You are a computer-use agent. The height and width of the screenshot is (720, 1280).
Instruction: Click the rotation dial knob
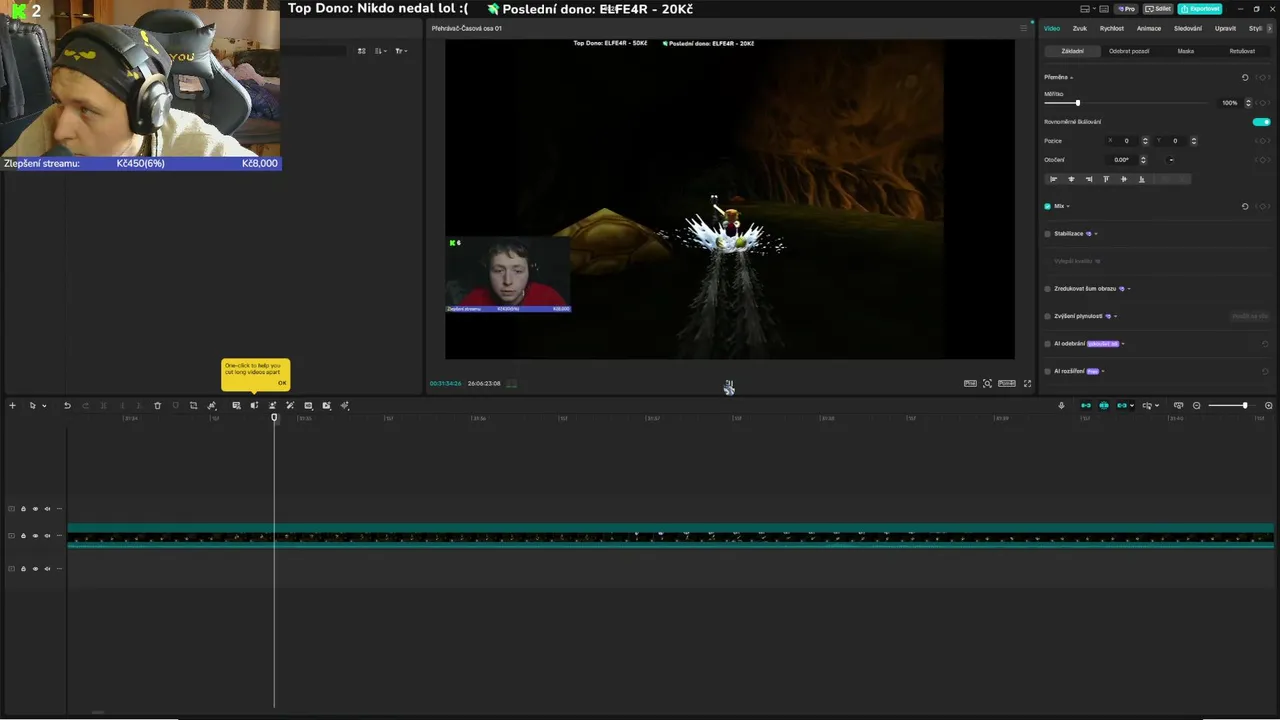pos(1171,160)
